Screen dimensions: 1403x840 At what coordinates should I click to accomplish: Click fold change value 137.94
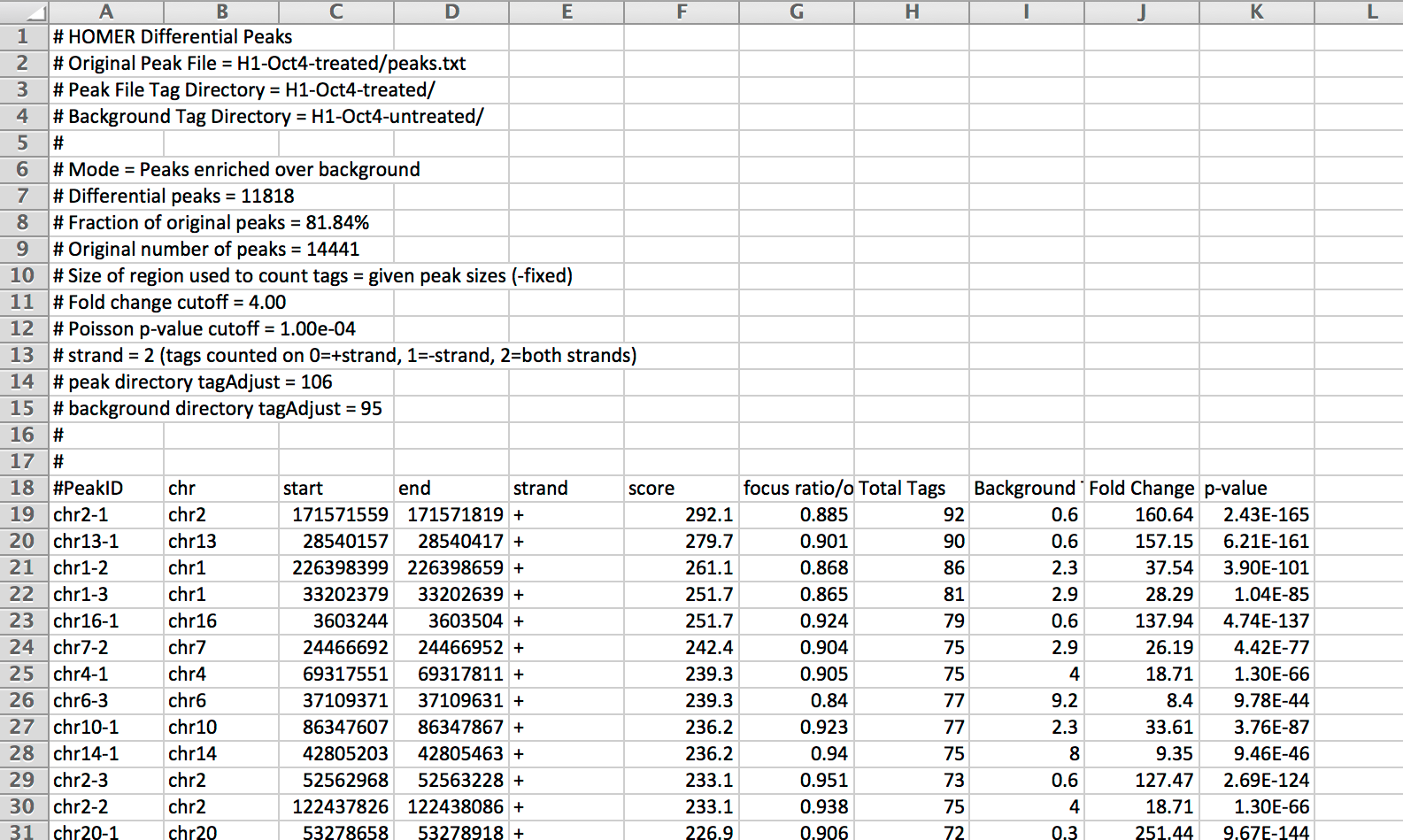[x=1142, y=620]
